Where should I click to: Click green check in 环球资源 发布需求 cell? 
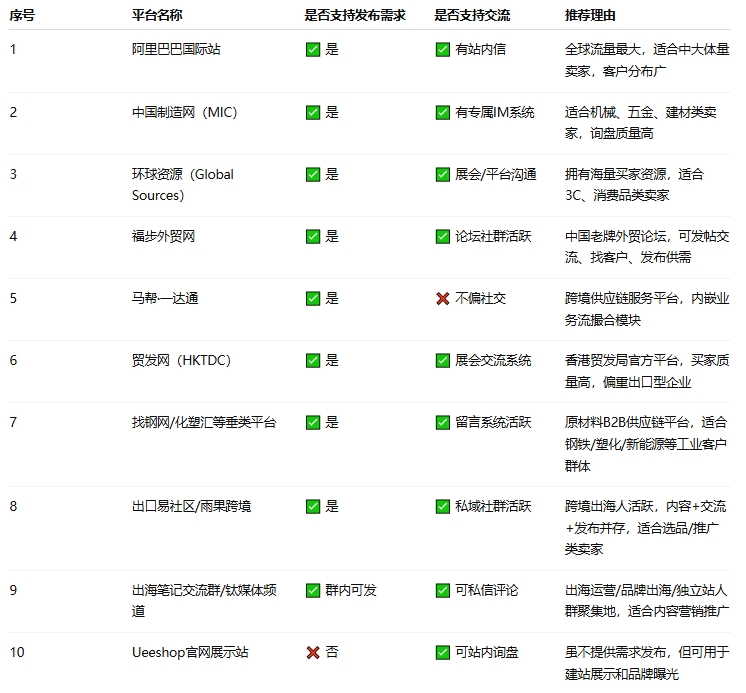pos(313,175)
